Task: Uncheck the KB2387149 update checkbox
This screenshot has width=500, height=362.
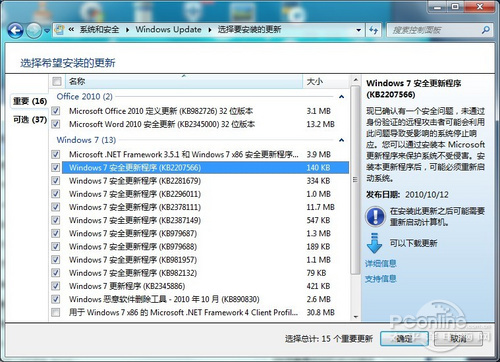Action: (x=56, y=220)
